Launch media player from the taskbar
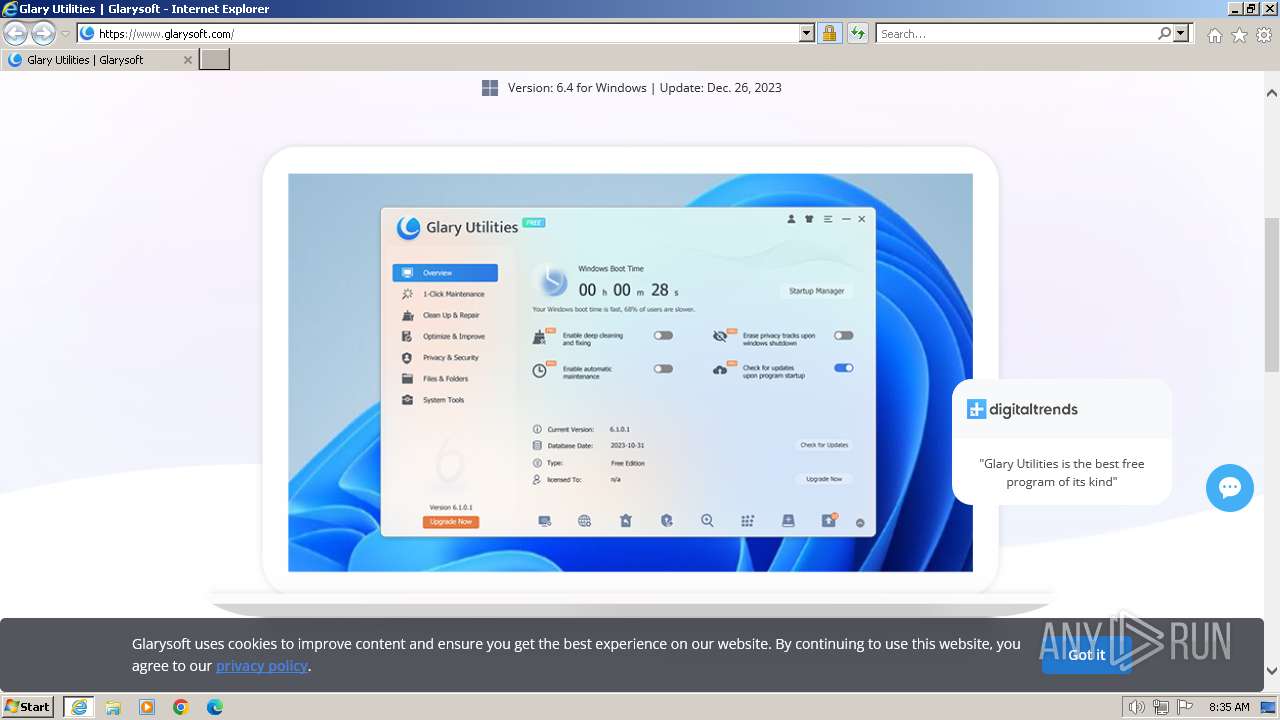Screen dimensions: 1280x720 (147, 707)
